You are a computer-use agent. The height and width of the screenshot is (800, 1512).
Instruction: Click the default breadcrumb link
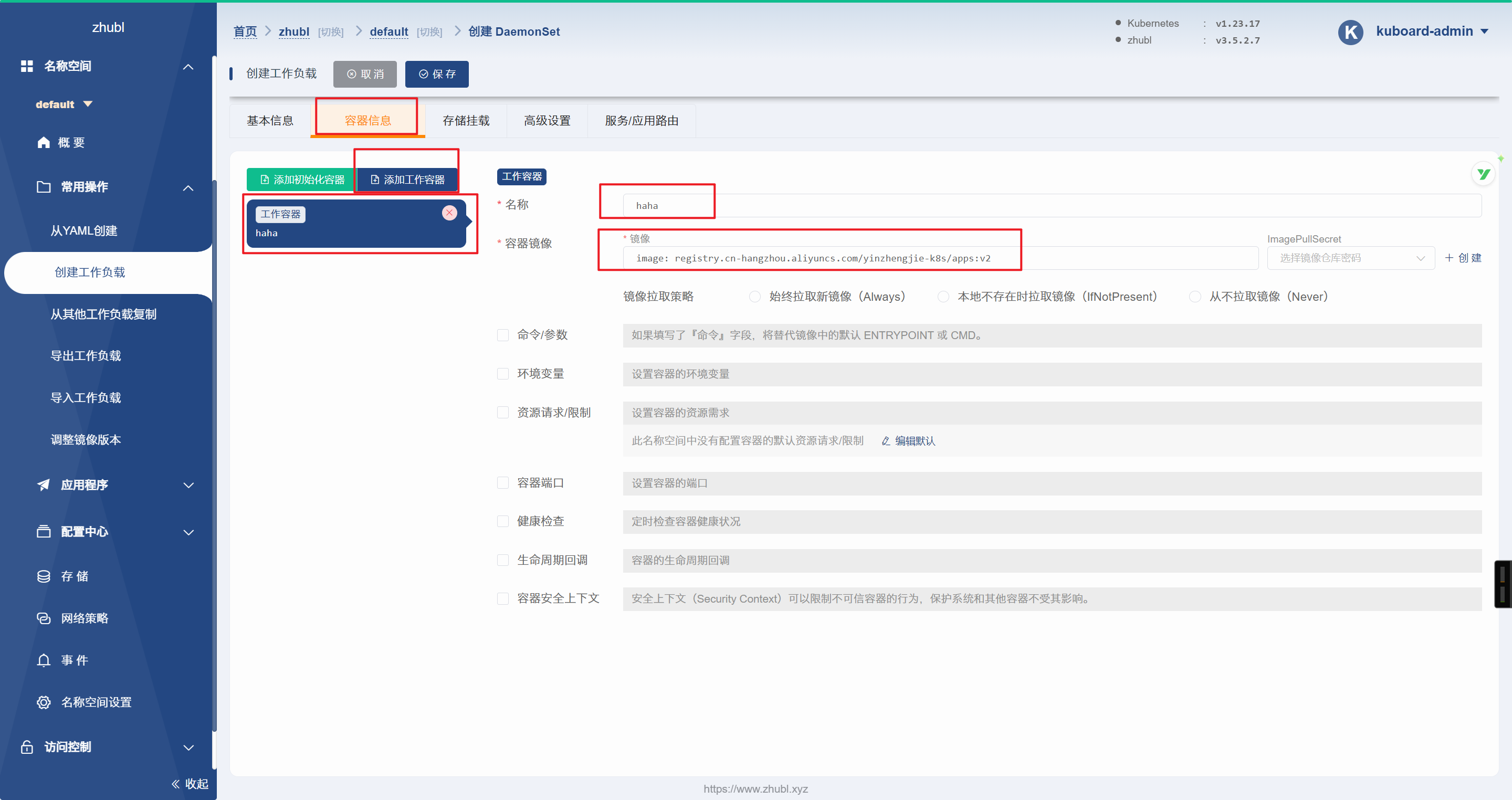(x=388, y=31)
